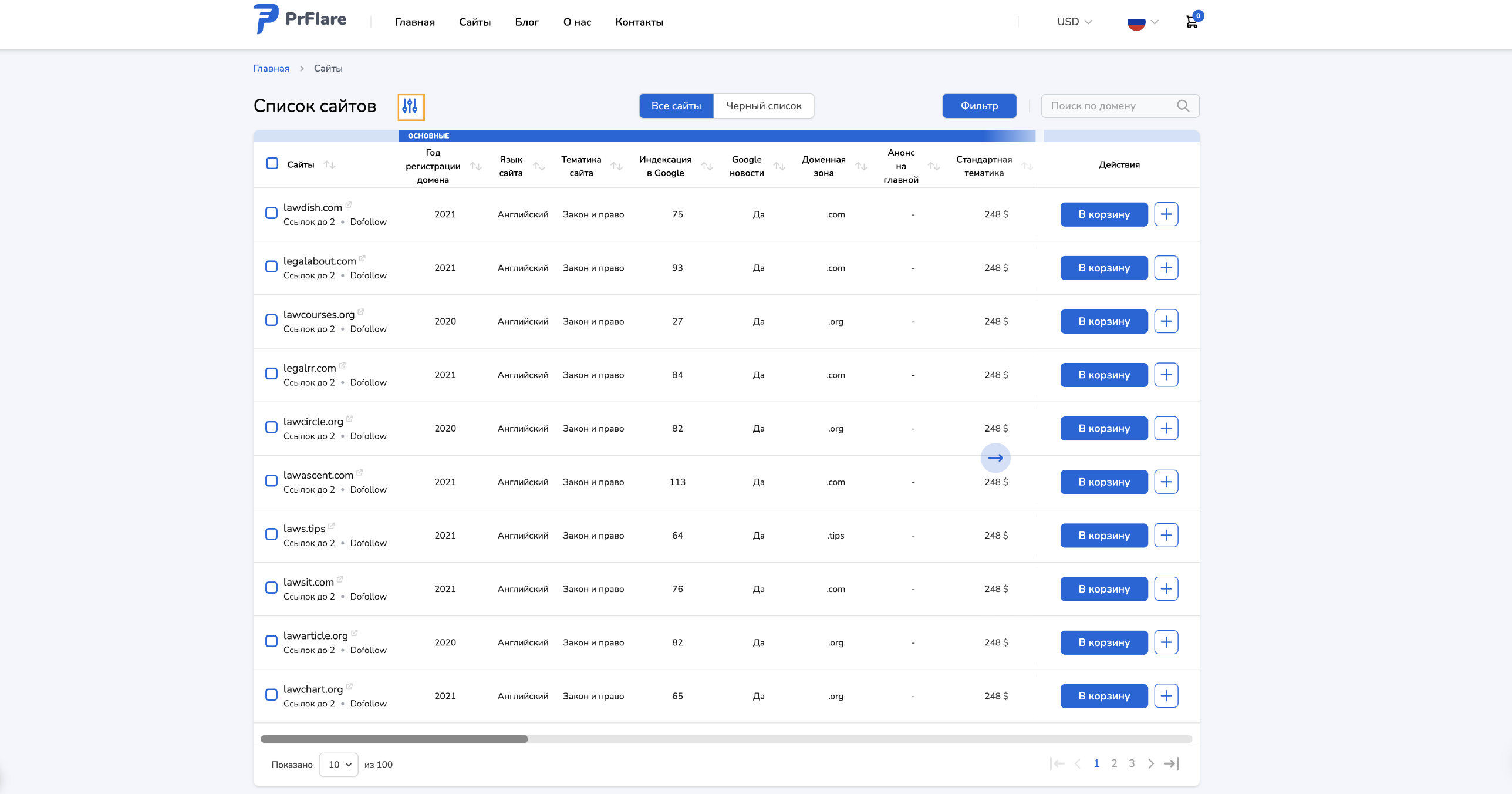Open the column settings sliders icon

410,106
